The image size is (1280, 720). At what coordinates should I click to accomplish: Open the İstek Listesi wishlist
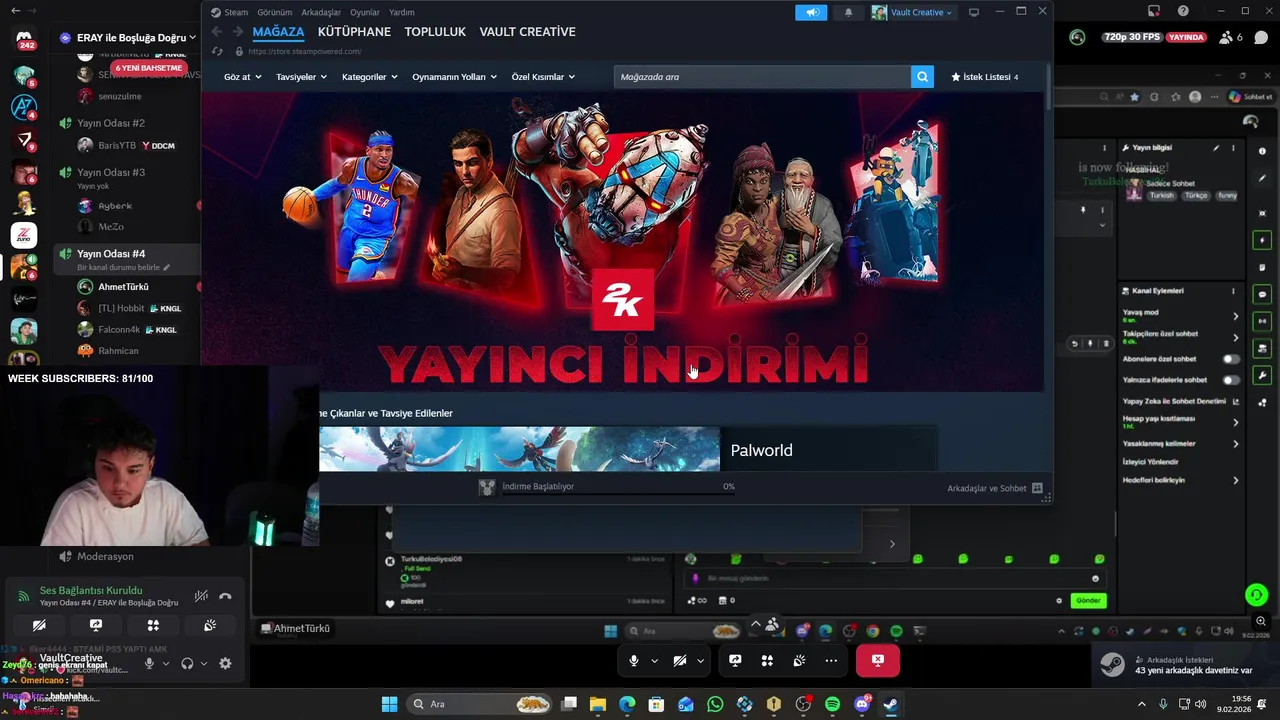point(984,76)
